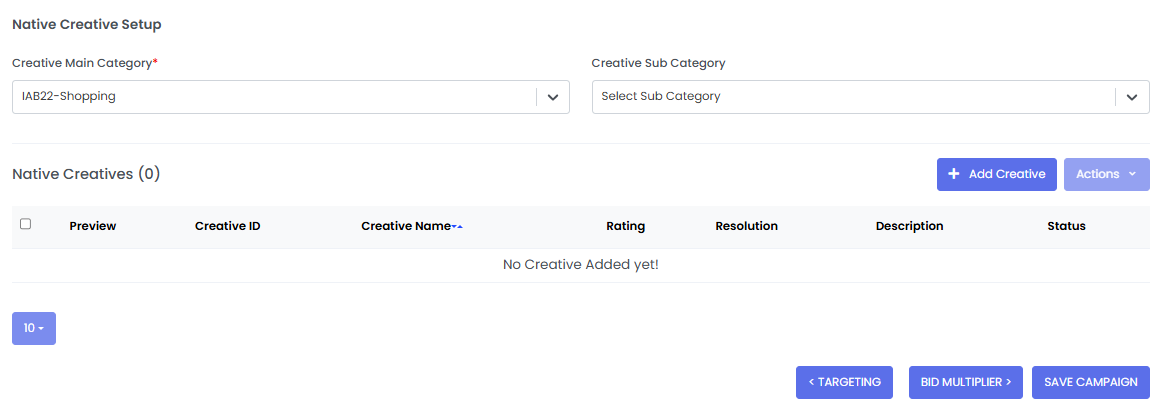Image resolution: width=1164 pixels, height=415 pixels.
Task: Click the Sub Category chevron arrow
Action: click(1132, 97)
